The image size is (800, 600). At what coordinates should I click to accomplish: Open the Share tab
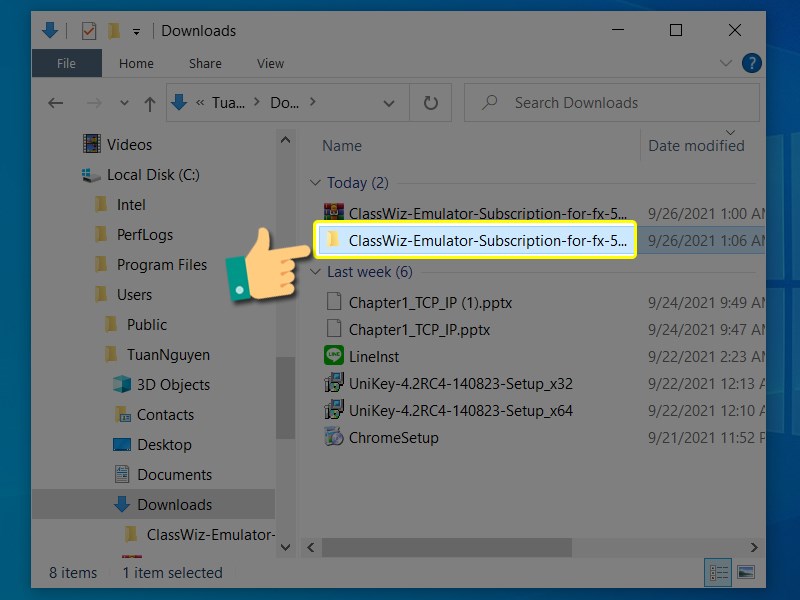pos(205,63)
